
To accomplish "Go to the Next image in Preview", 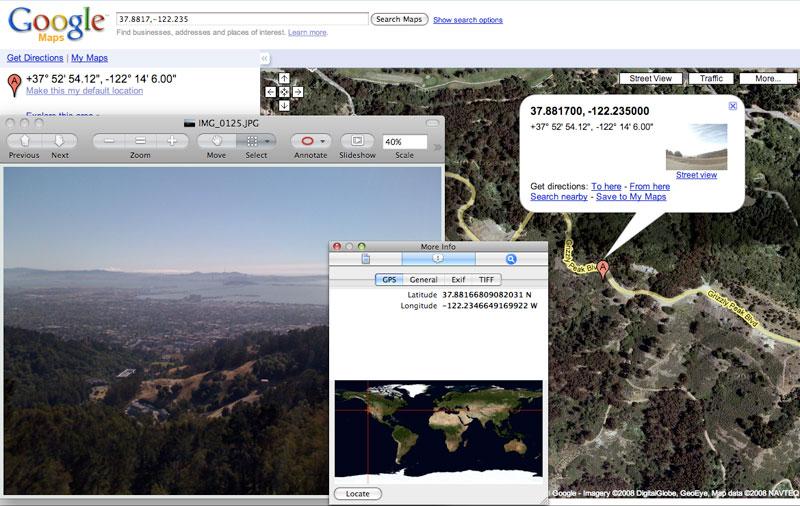I will (x=59, y=141).
